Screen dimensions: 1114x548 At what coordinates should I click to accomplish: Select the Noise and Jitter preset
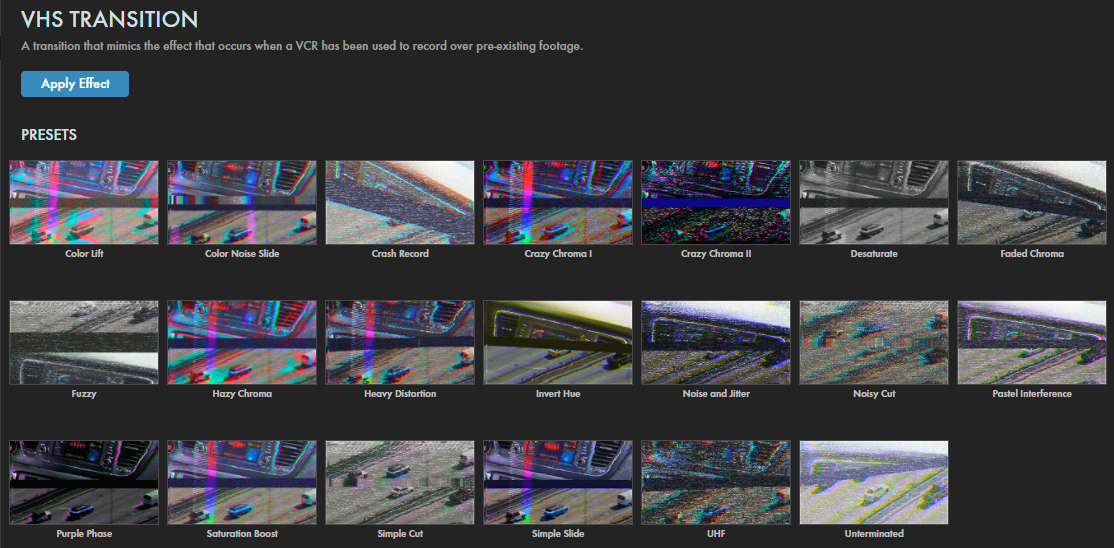click(x=716, y=342)
